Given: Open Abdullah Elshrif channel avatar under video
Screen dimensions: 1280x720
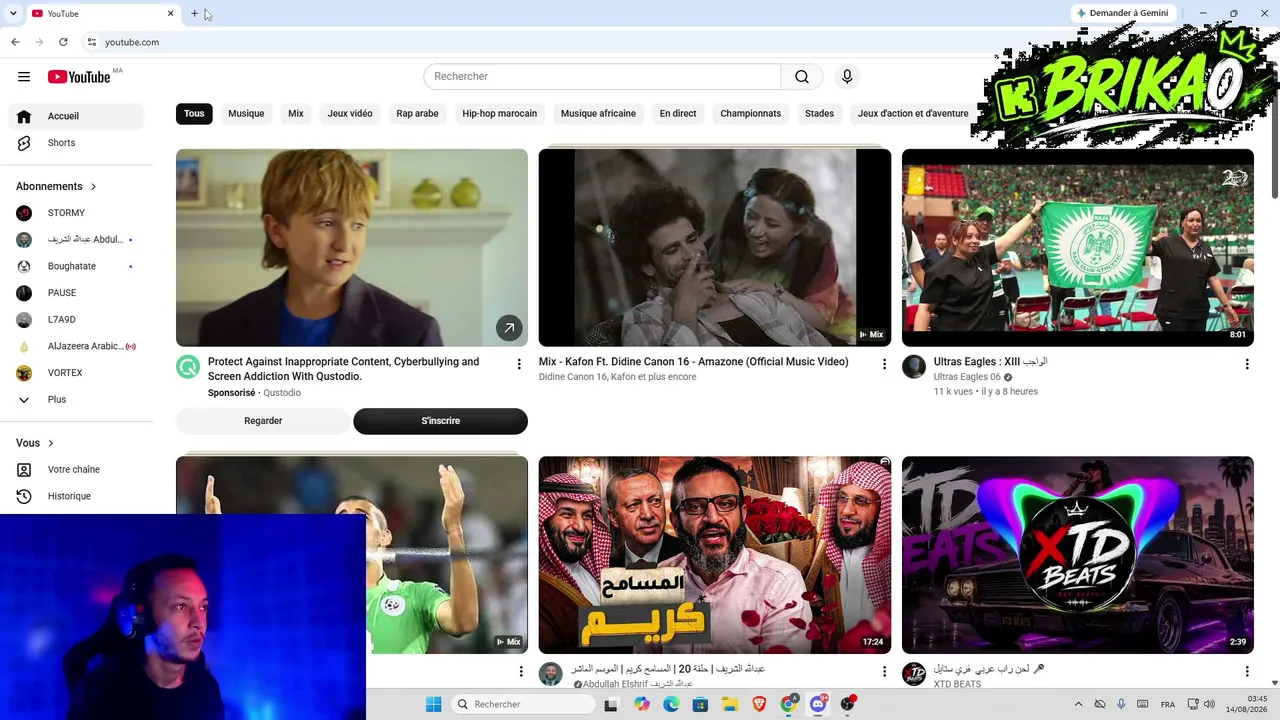Looking at the screenshot, I should click(x=551, y=674).
